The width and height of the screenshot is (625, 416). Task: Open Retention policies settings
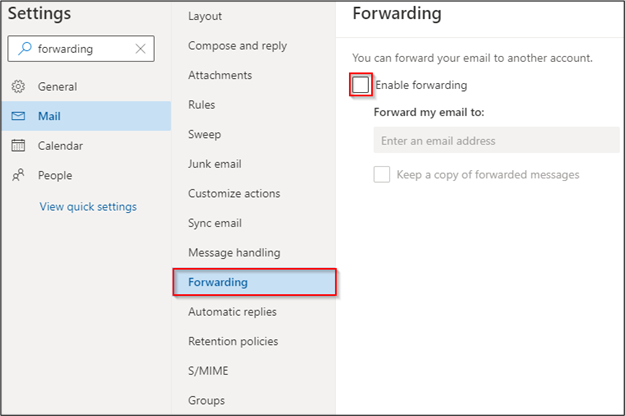pos(233,341)
